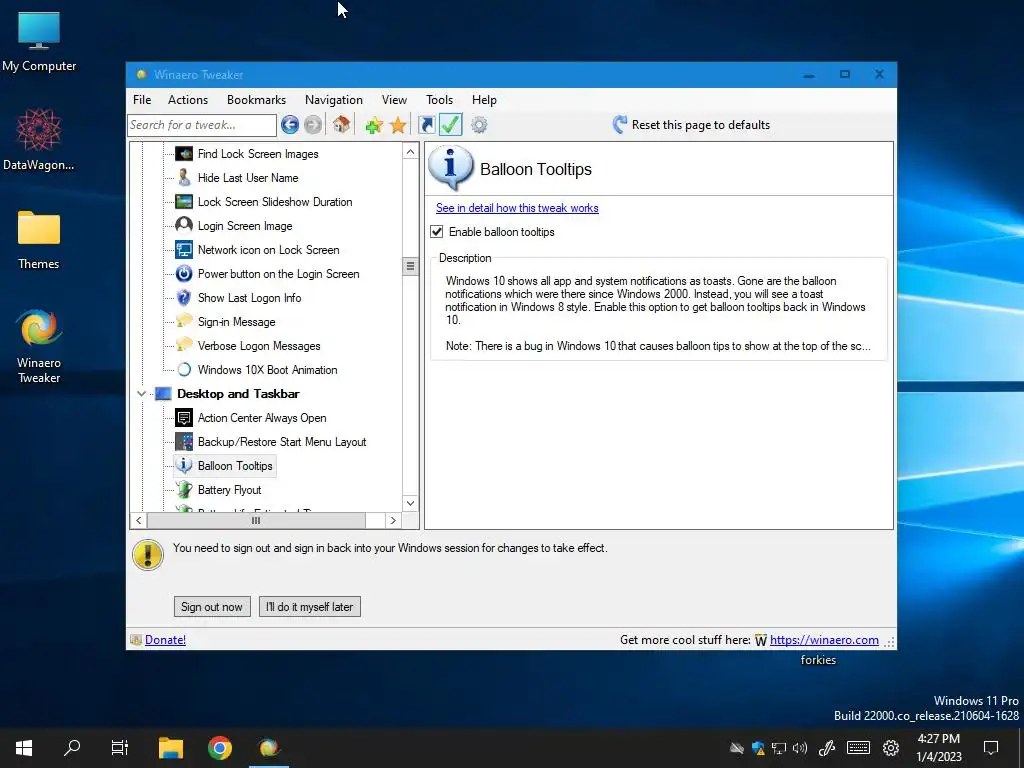The height and width of the screenshot is (768, 1024).
Task: Click Reset this page to defaults
Action: [691, 125]
